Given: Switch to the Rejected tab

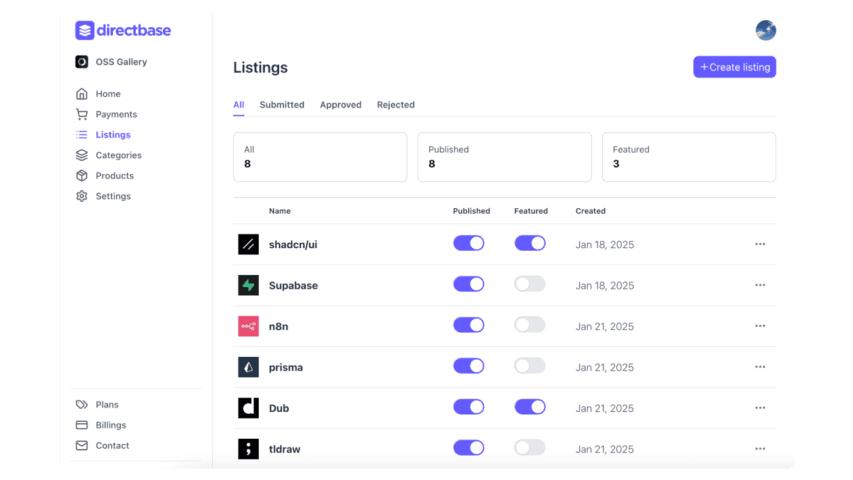Looking at the screenshot, I should (395, 105).
